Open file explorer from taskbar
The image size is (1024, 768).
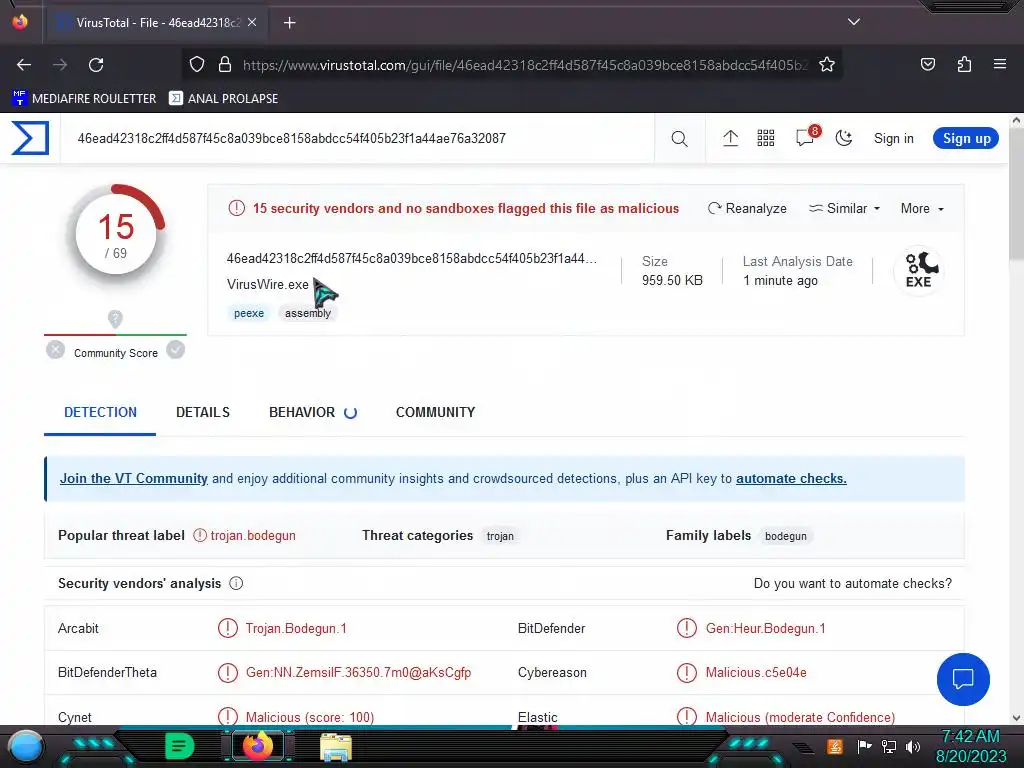(336, 748)
